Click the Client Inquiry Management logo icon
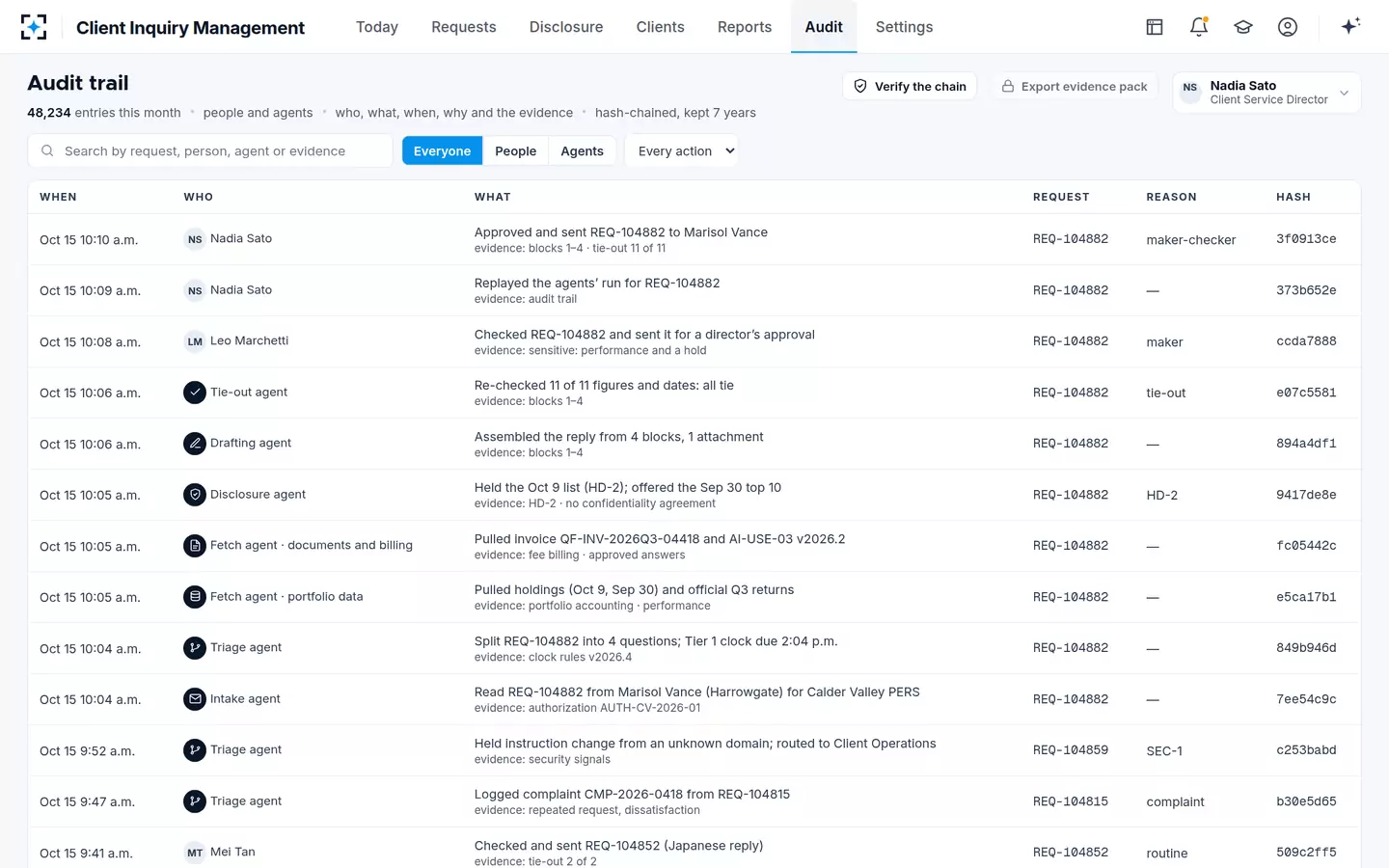This screenshot has width=1389, height=868. click(34, 27)
